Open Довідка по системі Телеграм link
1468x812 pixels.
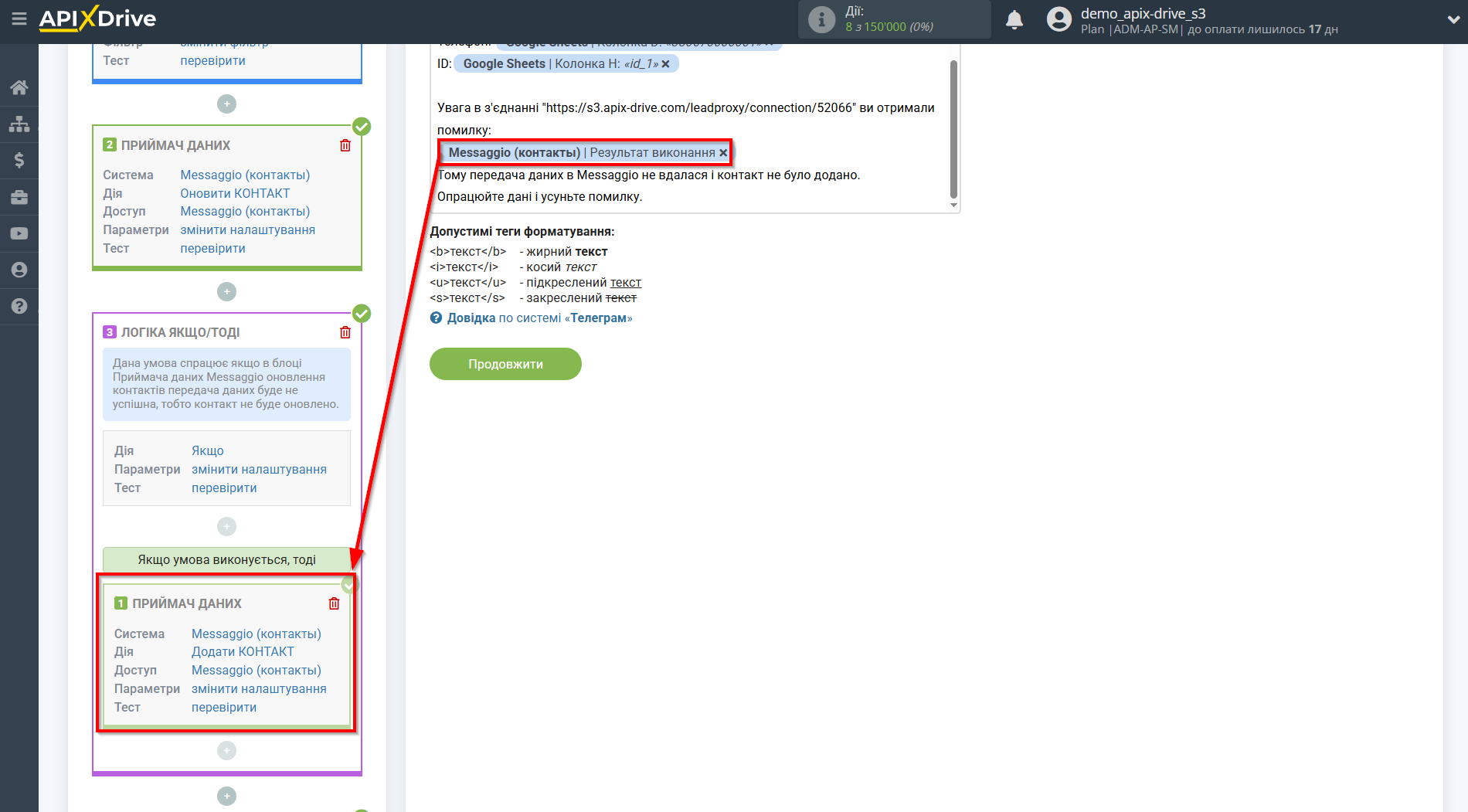point(539,318)
